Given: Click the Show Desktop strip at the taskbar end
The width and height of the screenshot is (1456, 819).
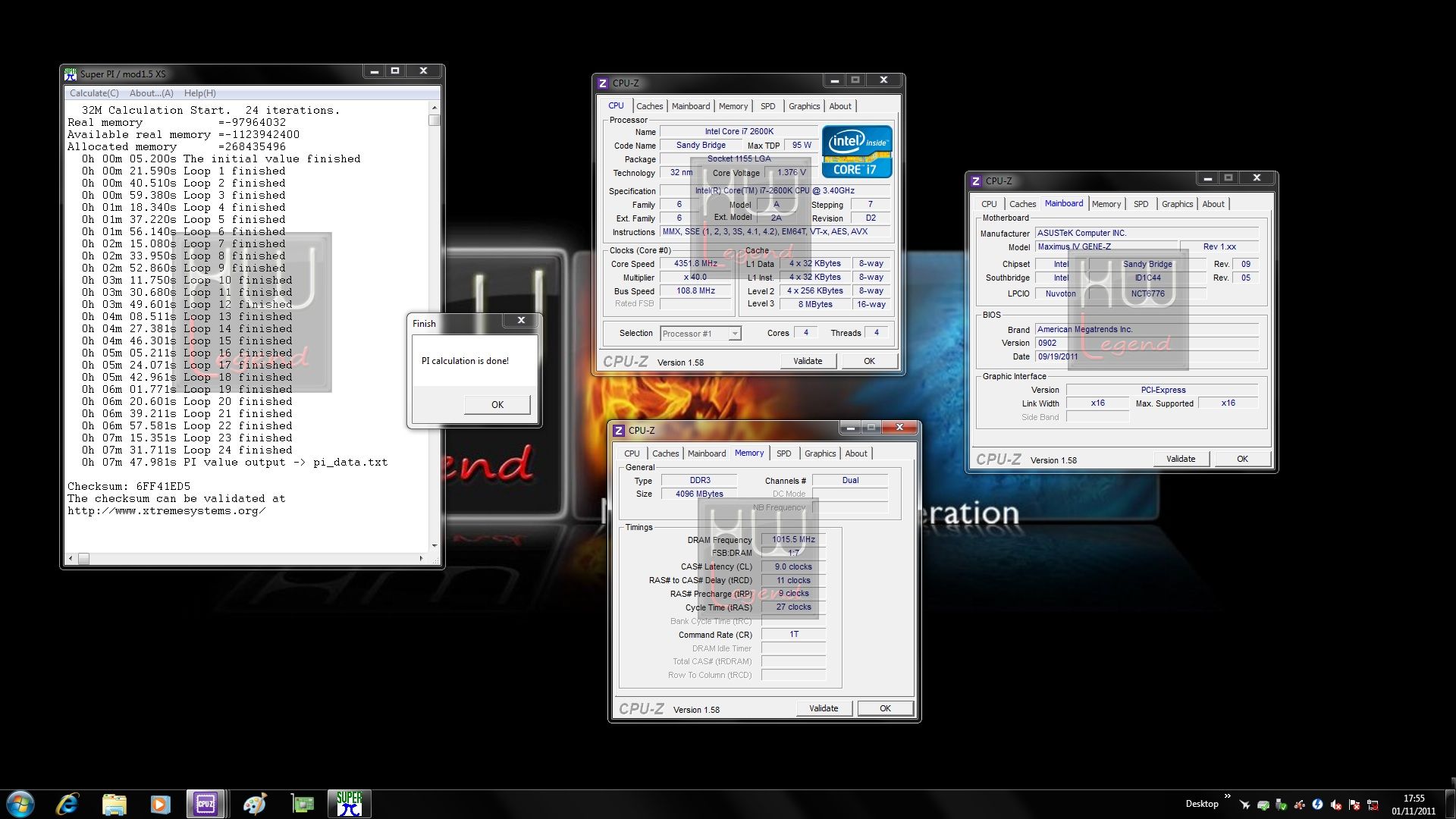Looking at the screenshot, I should click(x=1450, y=804).
